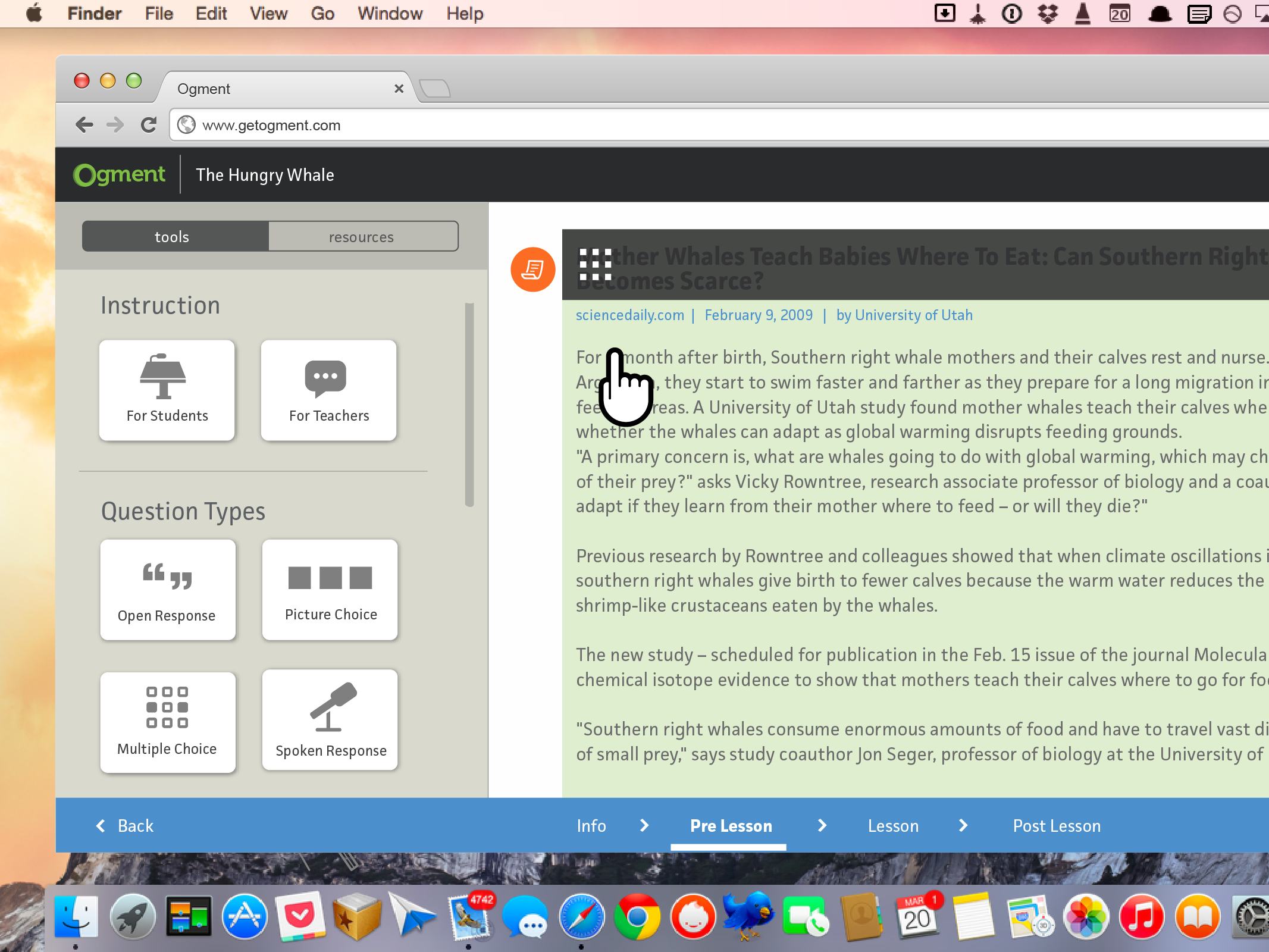The width and height of the screenshot is (1269, 952).
Task: Open the Window menu
Action: pos(390,13)
